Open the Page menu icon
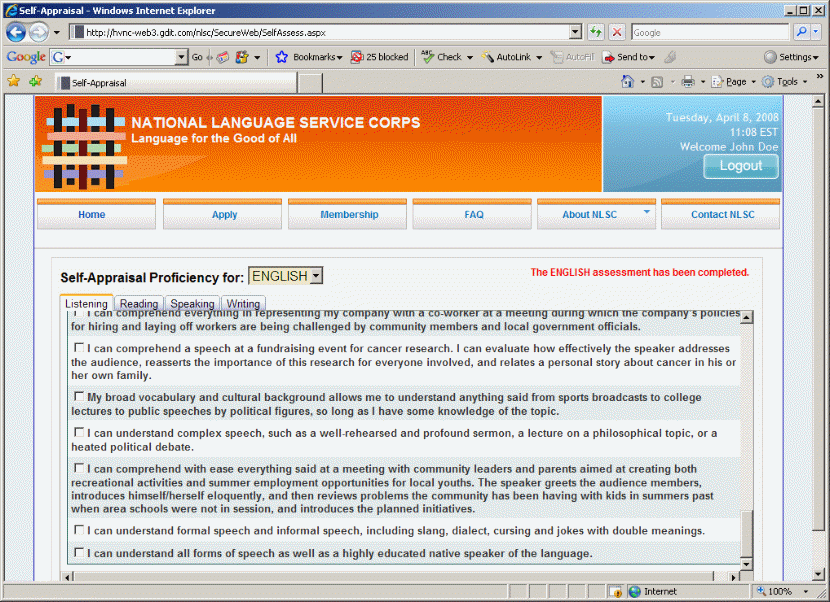Screen dimensions: 830x602 tap(717, 82)
